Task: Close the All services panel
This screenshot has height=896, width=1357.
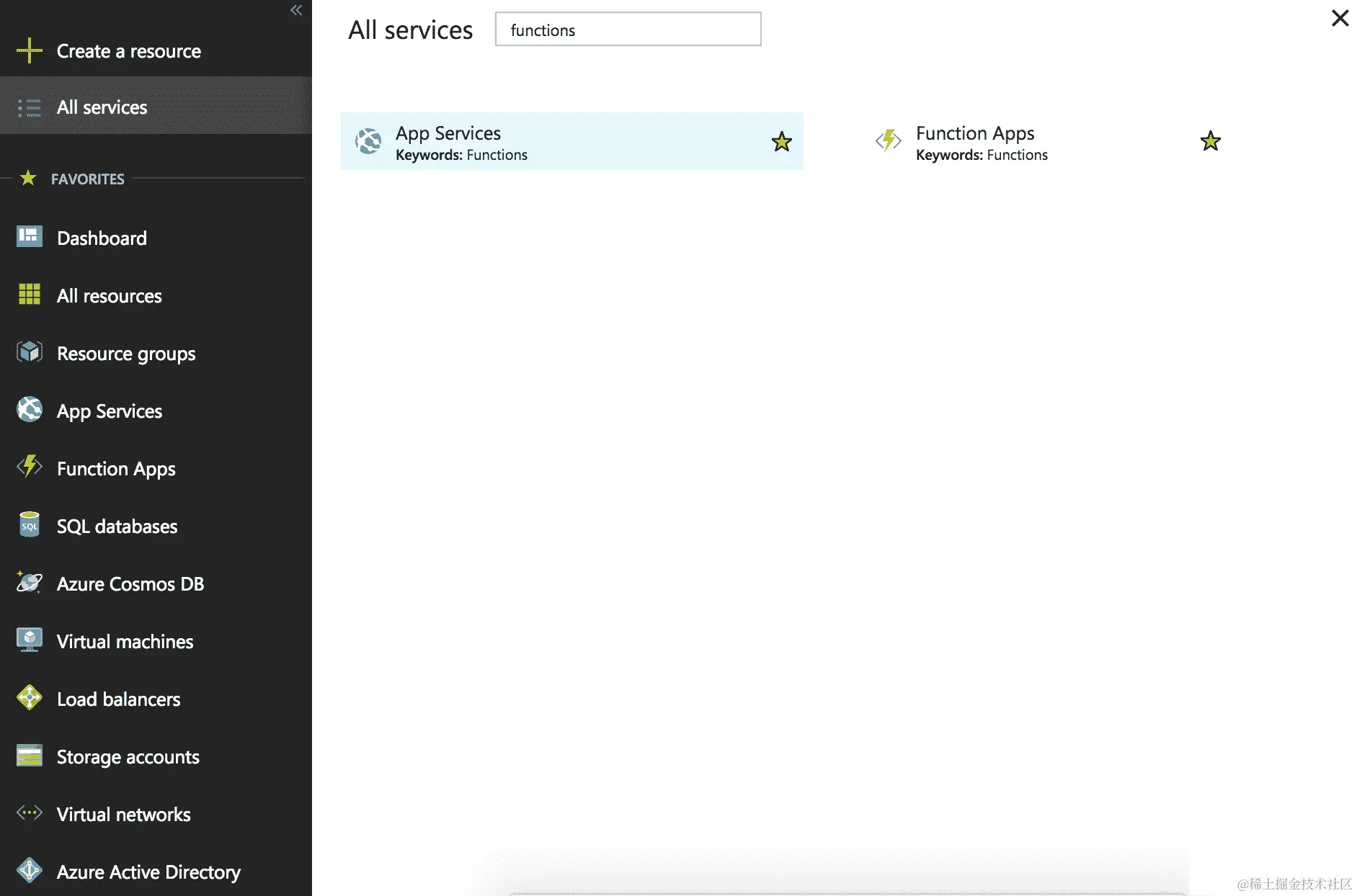Action: coord(1340,18)
